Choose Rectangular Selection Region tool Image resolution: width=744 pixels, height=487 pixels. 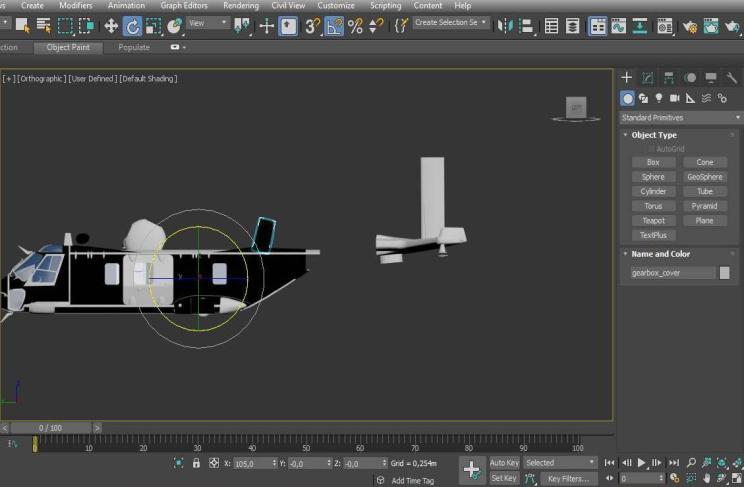[x=65, y=25]
